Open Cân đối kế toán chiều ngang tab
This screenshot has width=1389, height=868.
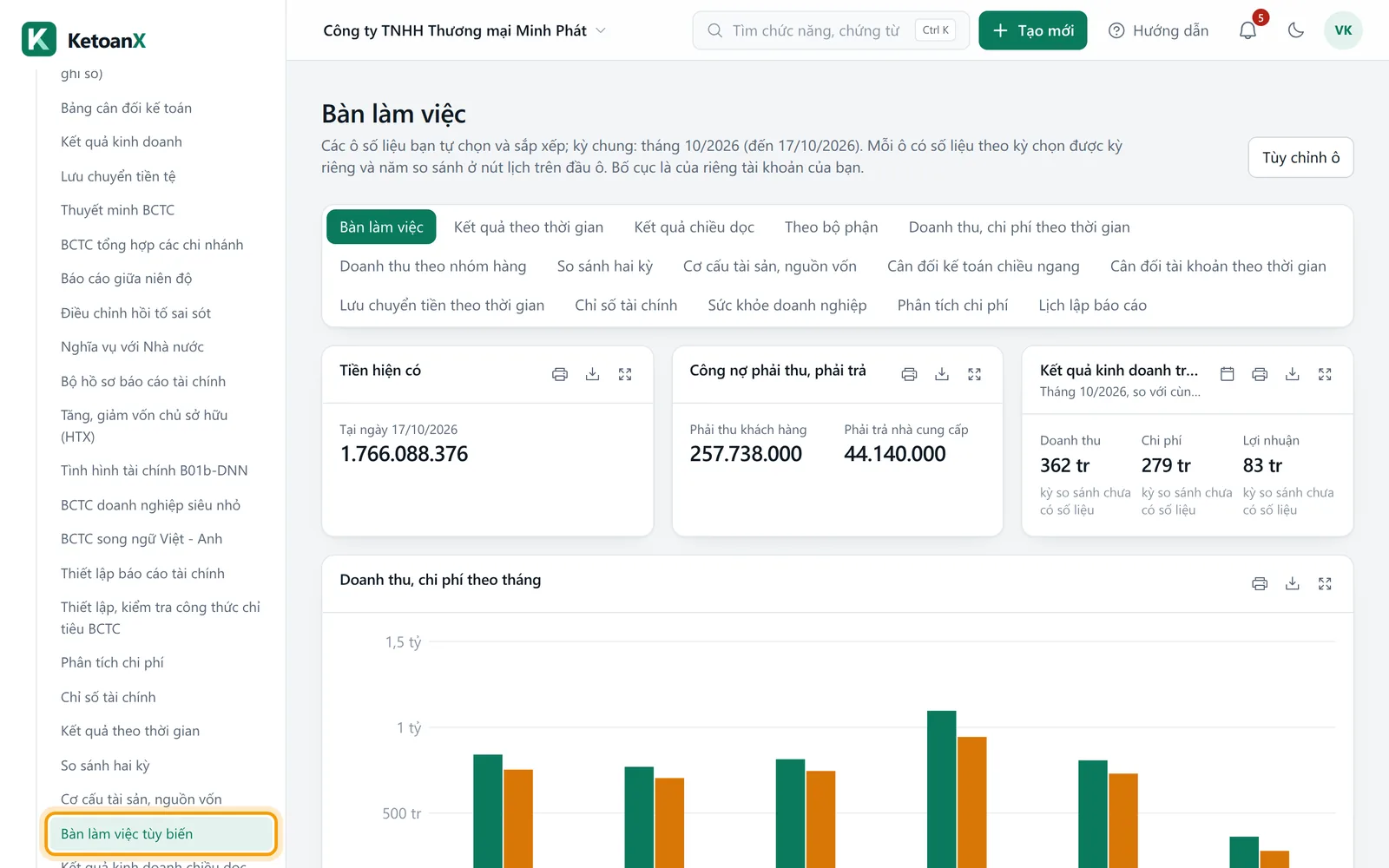pos(984,266)
